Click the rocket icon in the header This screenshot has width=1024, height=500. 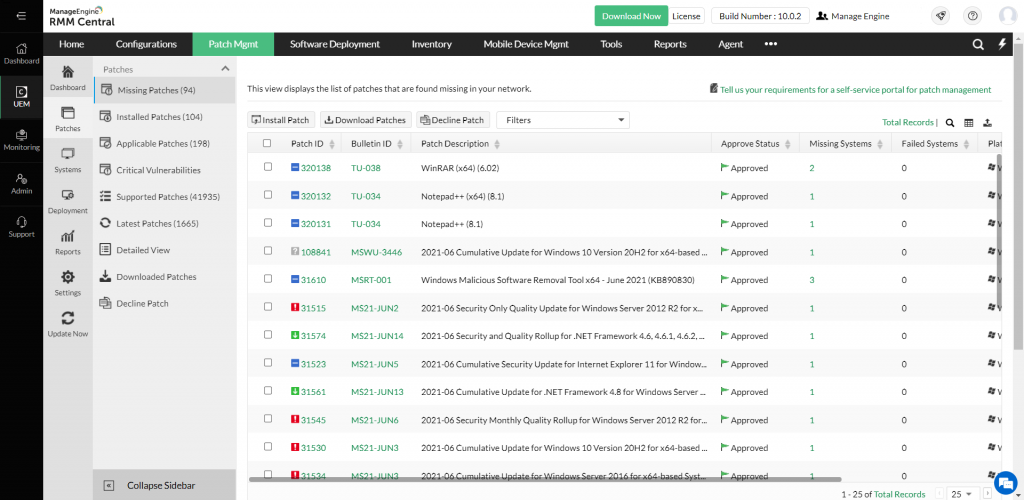941,16
